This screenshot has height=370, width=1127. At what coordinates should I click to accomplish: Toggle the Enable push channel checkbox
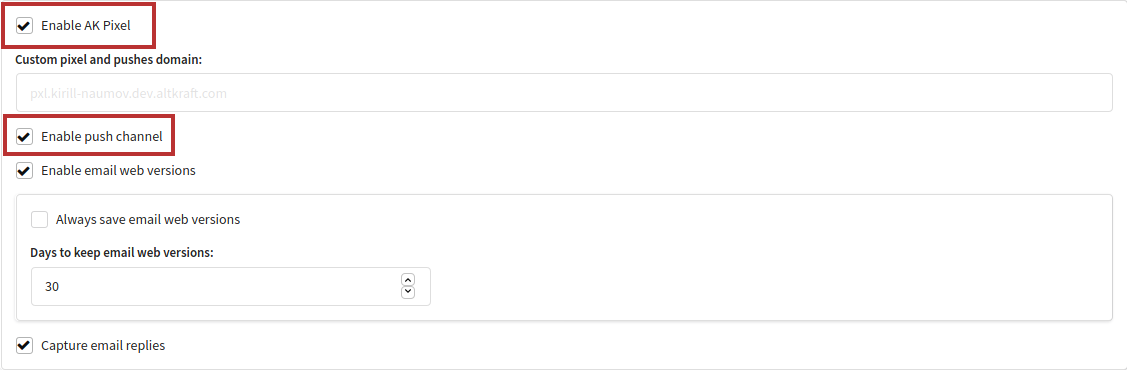tap(24, 137)
